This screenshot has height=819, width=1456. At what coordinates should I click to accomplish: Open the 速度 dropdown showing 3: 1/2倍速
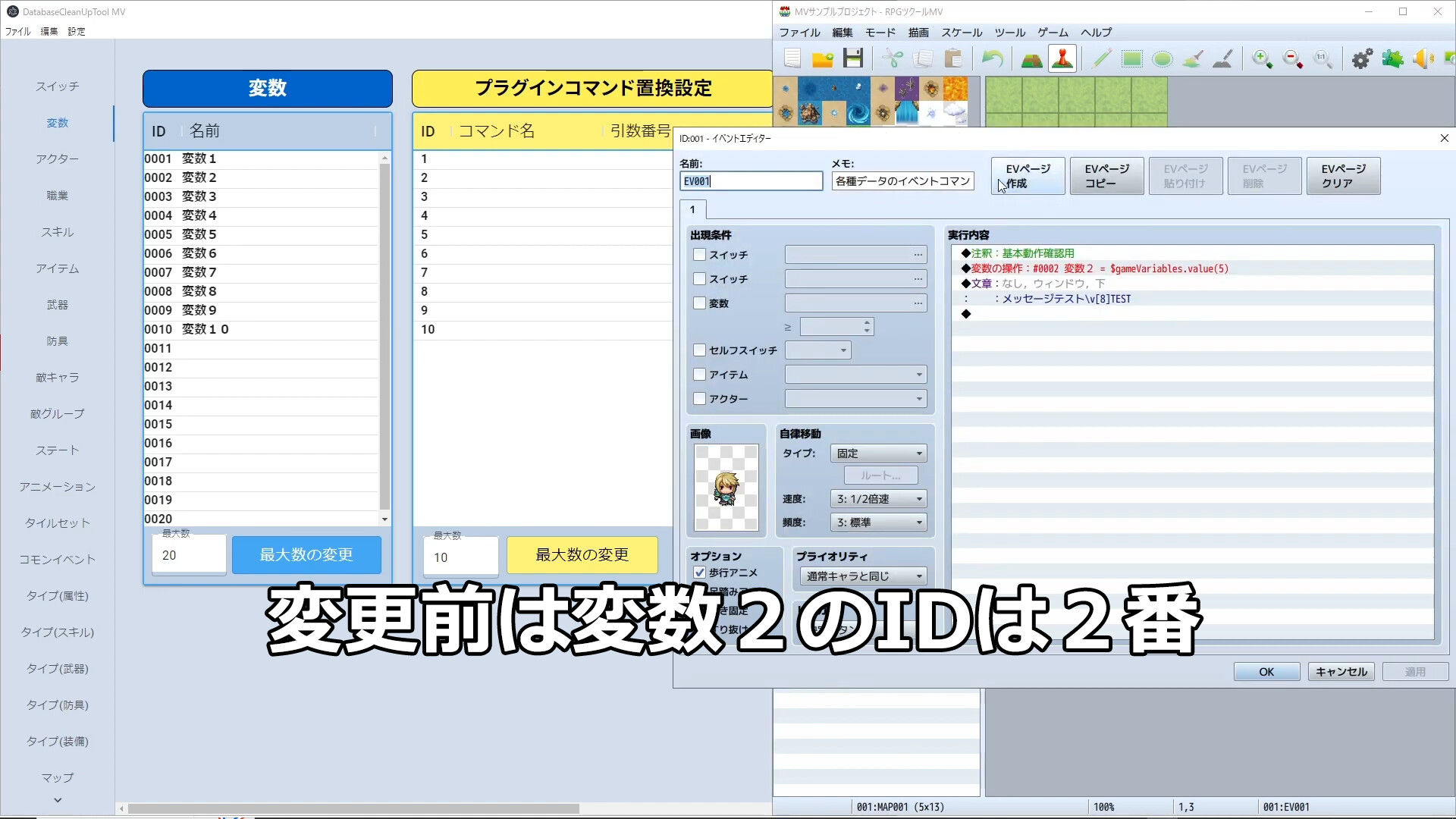pyautogui.click(x=878, y=498)
